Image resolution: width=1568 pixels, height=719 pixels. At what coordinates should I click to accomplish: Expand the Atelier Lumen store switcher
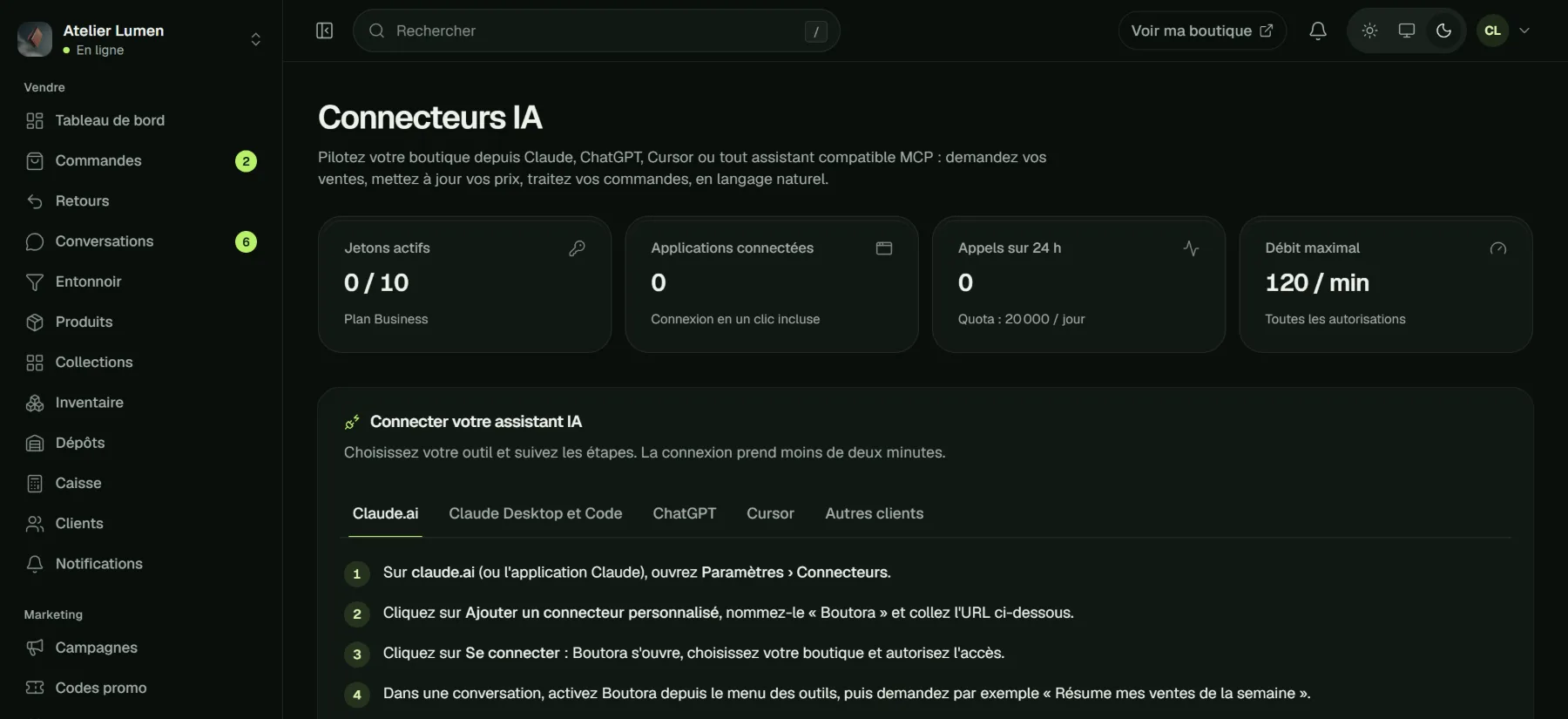pos(255,39)
